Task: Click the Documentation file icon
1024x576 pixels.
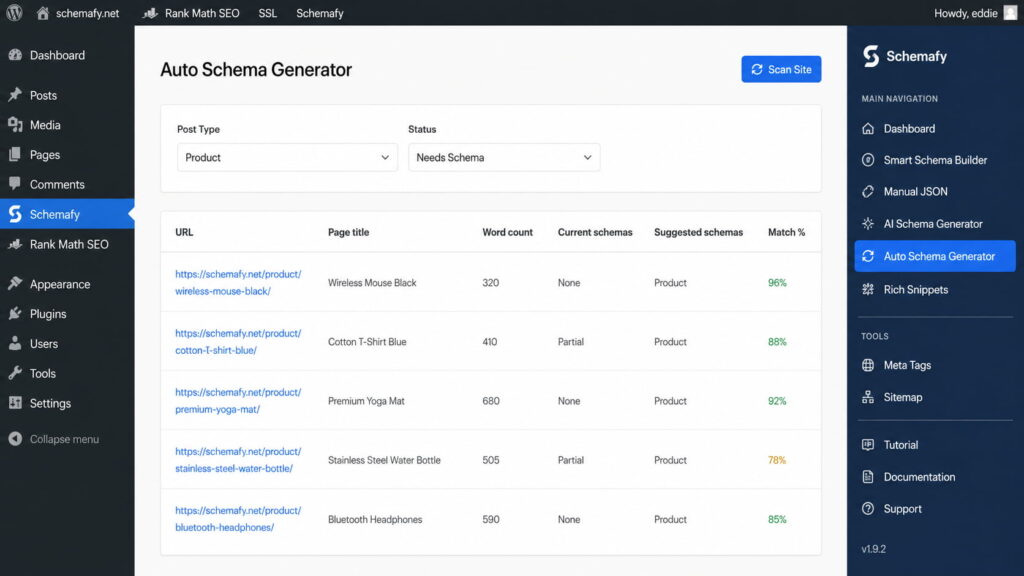Action: (868, 477)
